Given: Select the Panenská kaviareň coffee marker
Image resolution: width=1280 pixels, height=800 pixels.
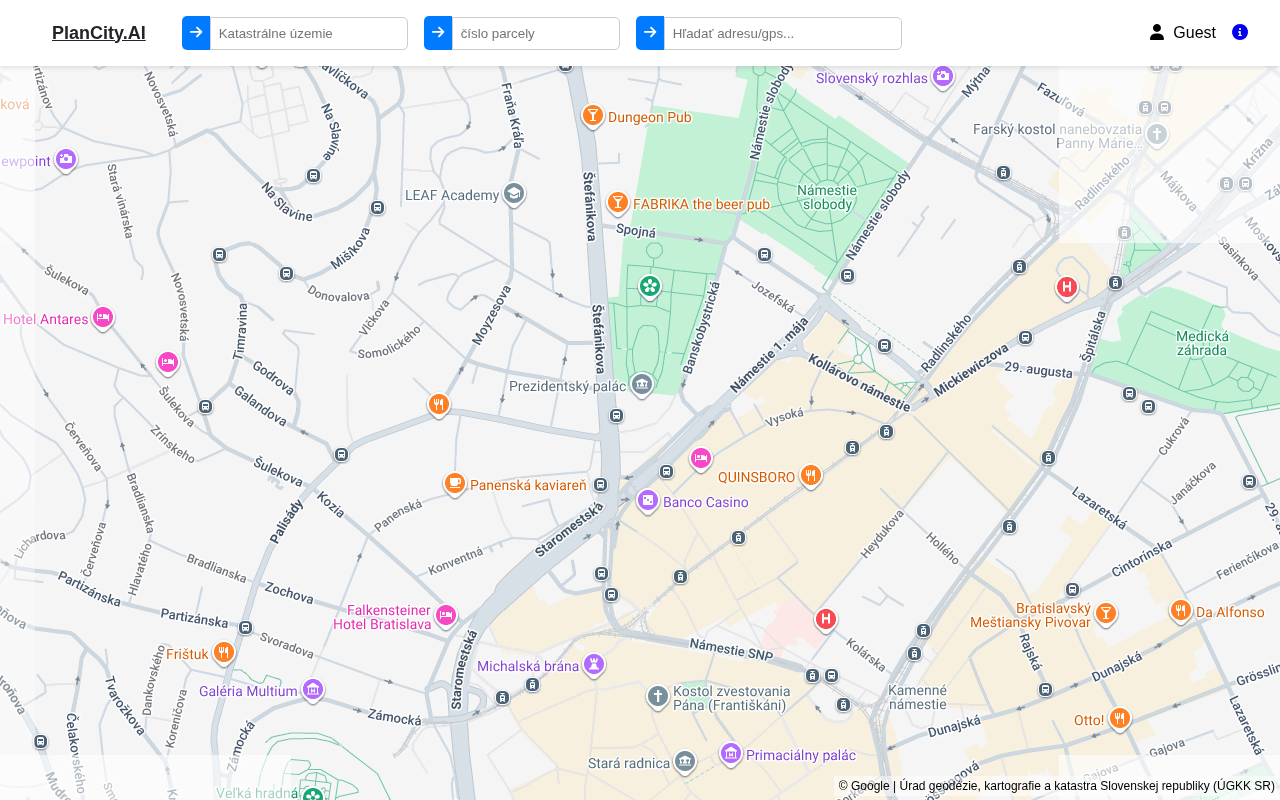Looking at the screenshot, I should (455, 484).
